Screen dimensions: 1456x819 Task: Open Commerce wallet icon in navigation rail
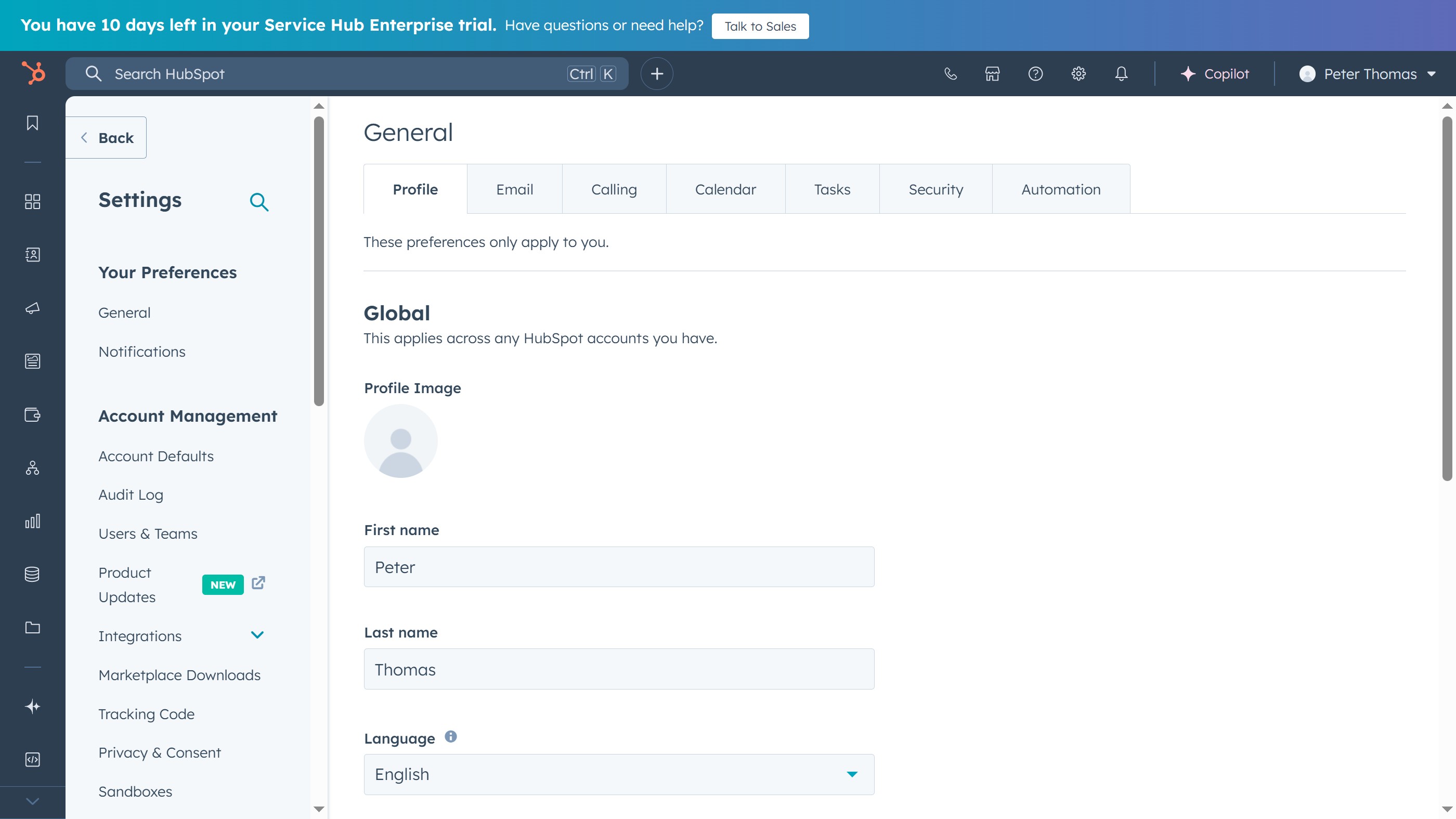pyautogui.click(x=32, y=414)
